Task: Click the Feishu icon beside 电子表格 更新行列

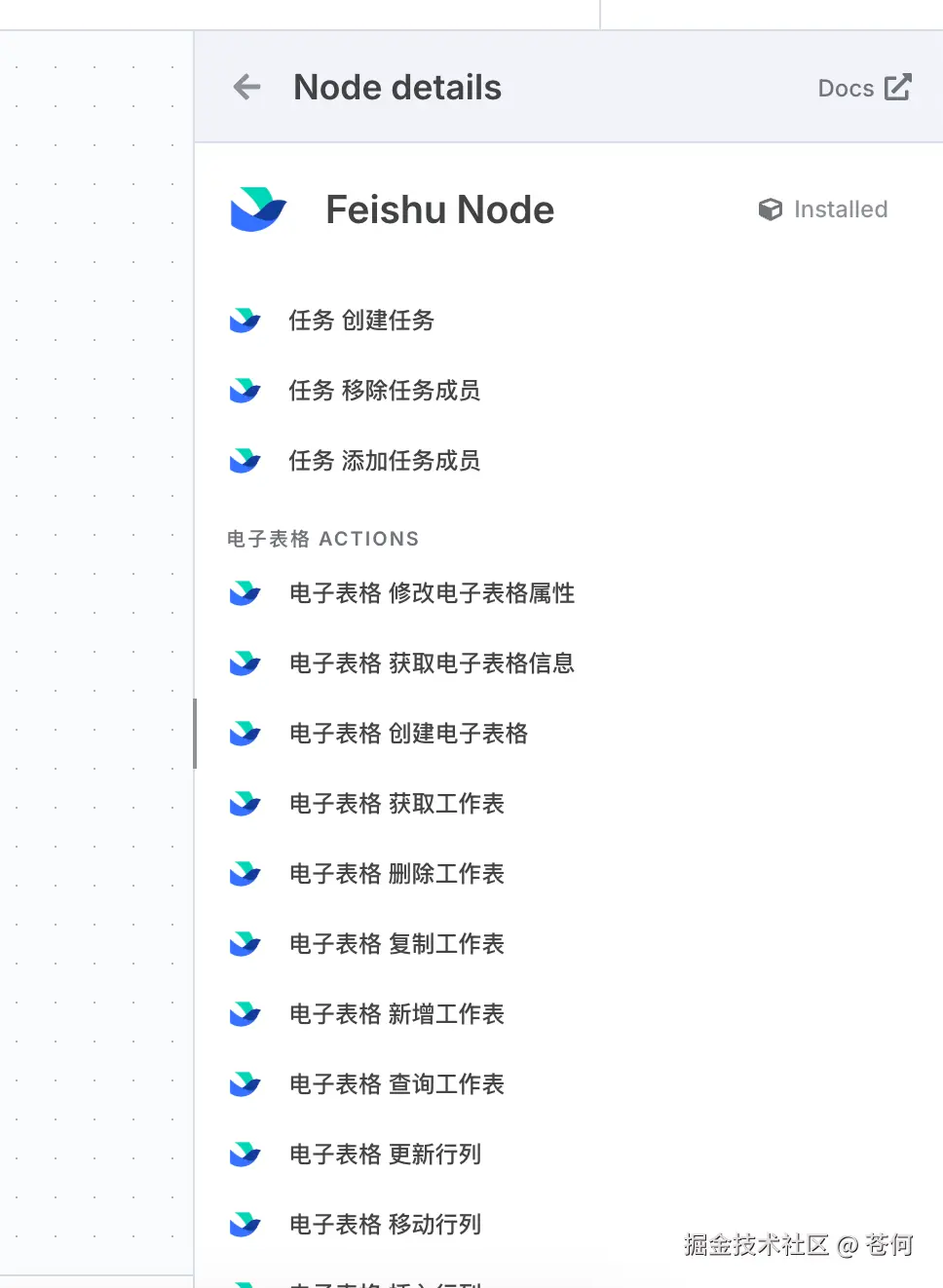Action: [245, 1155]
